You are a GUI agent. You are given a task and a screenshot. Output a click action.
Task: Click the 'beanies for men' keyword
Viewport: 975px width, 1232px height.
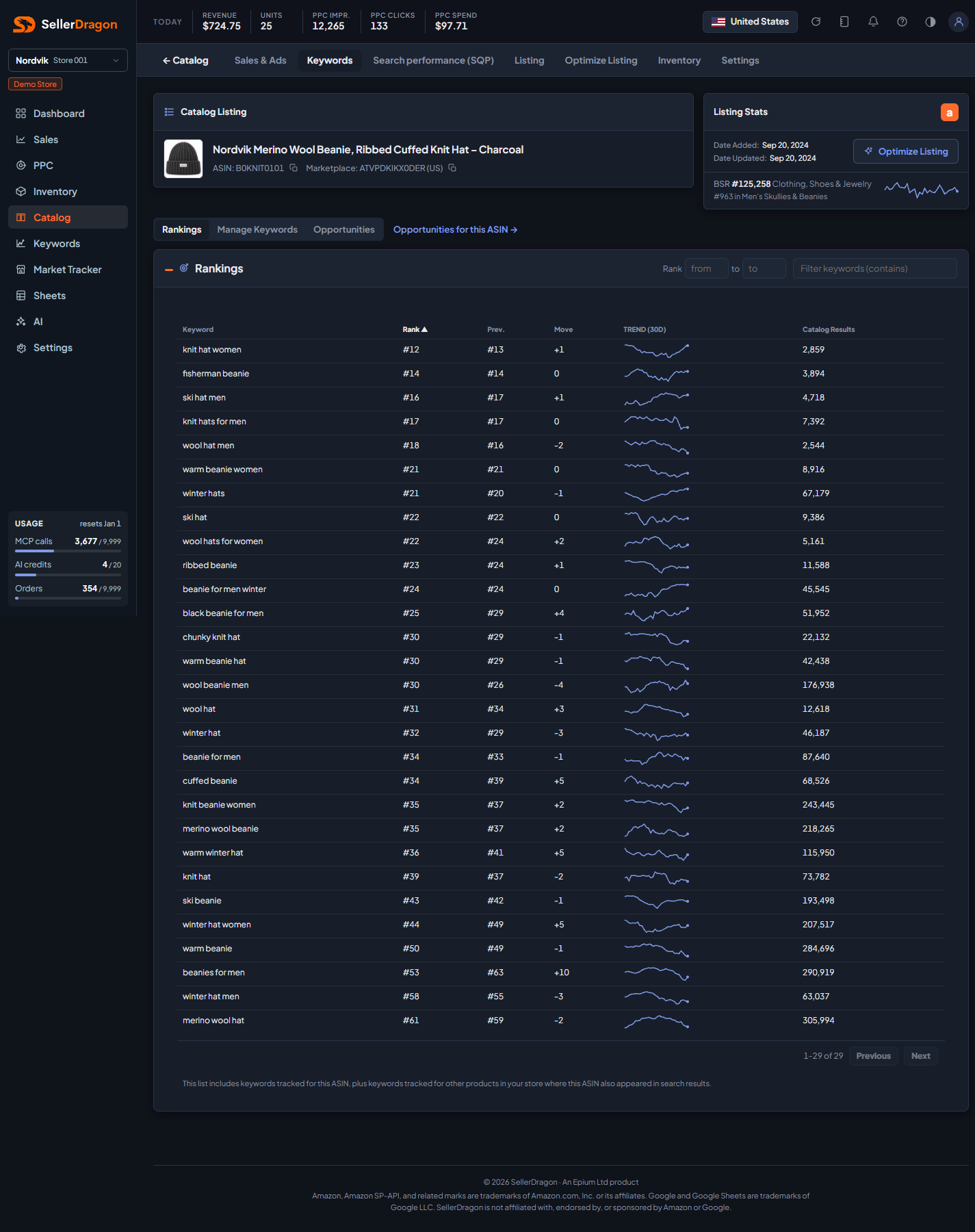point(213,973)
